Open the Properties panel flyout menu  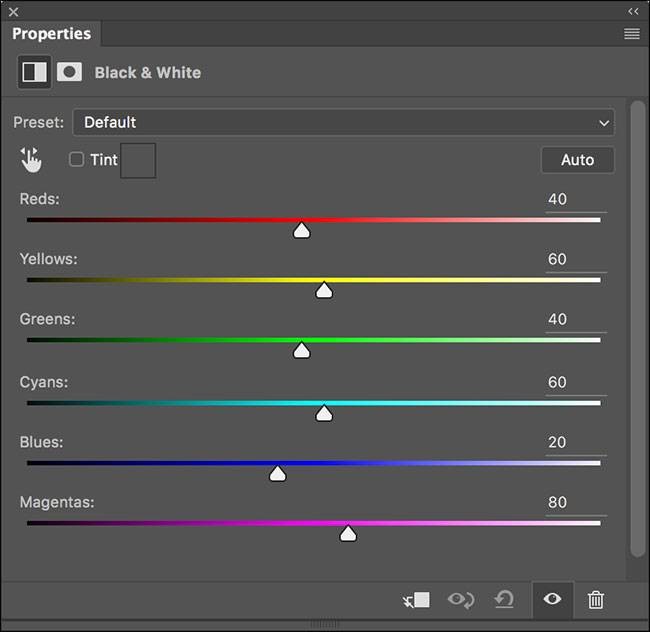click(x=632, y=34)
